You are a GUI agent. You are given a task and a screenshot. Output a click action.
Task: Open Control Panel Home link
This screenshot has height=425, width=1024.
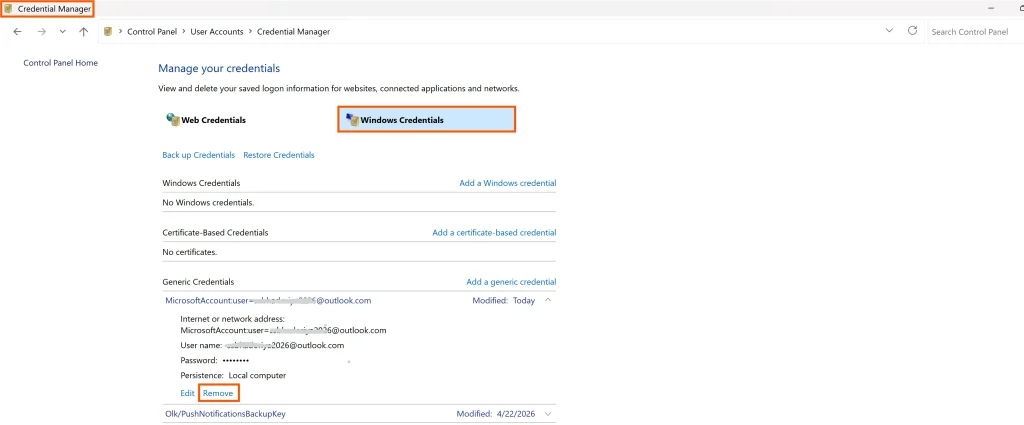61,63
